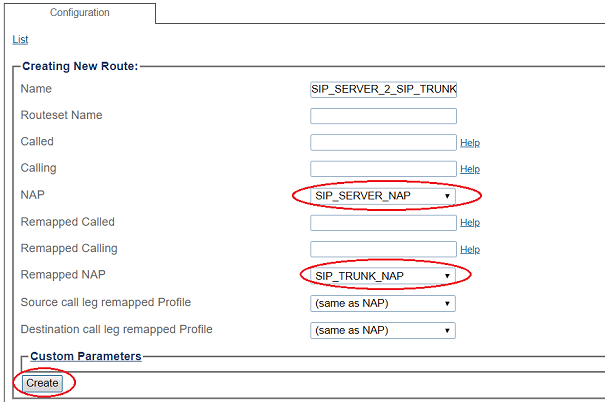Click the Remapped Called input field
Screen dimensions: 605x402
(383, 223)
